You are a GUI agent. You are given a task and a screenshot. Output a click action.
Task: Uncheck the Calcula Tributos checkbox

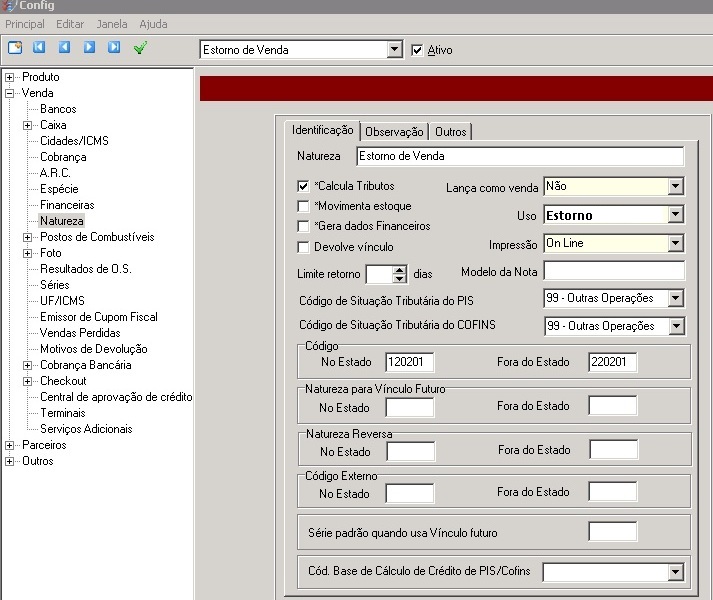tap(303, 186)
